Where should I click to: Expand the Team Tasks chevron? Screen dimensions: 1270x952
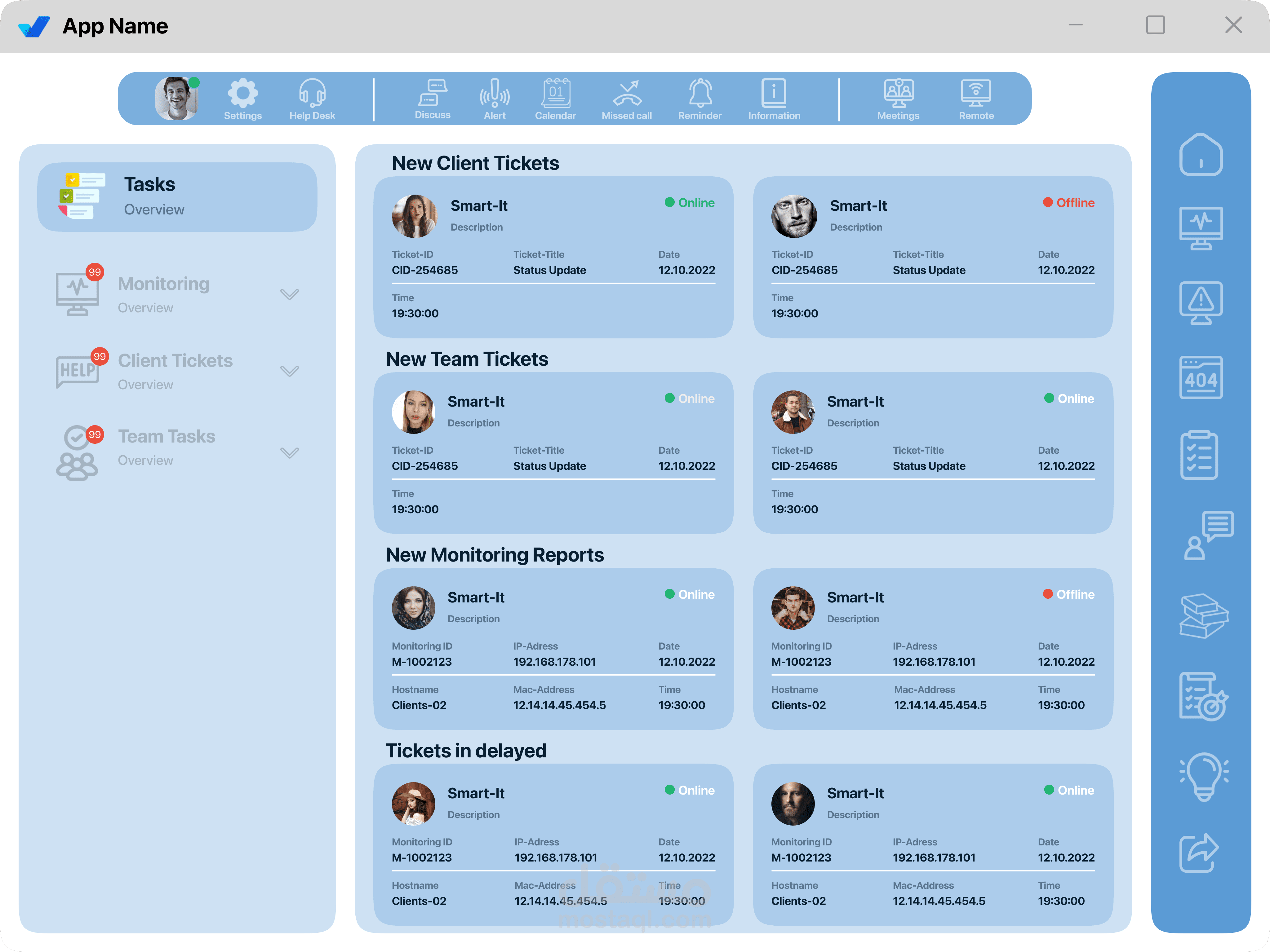click(289, 453)
